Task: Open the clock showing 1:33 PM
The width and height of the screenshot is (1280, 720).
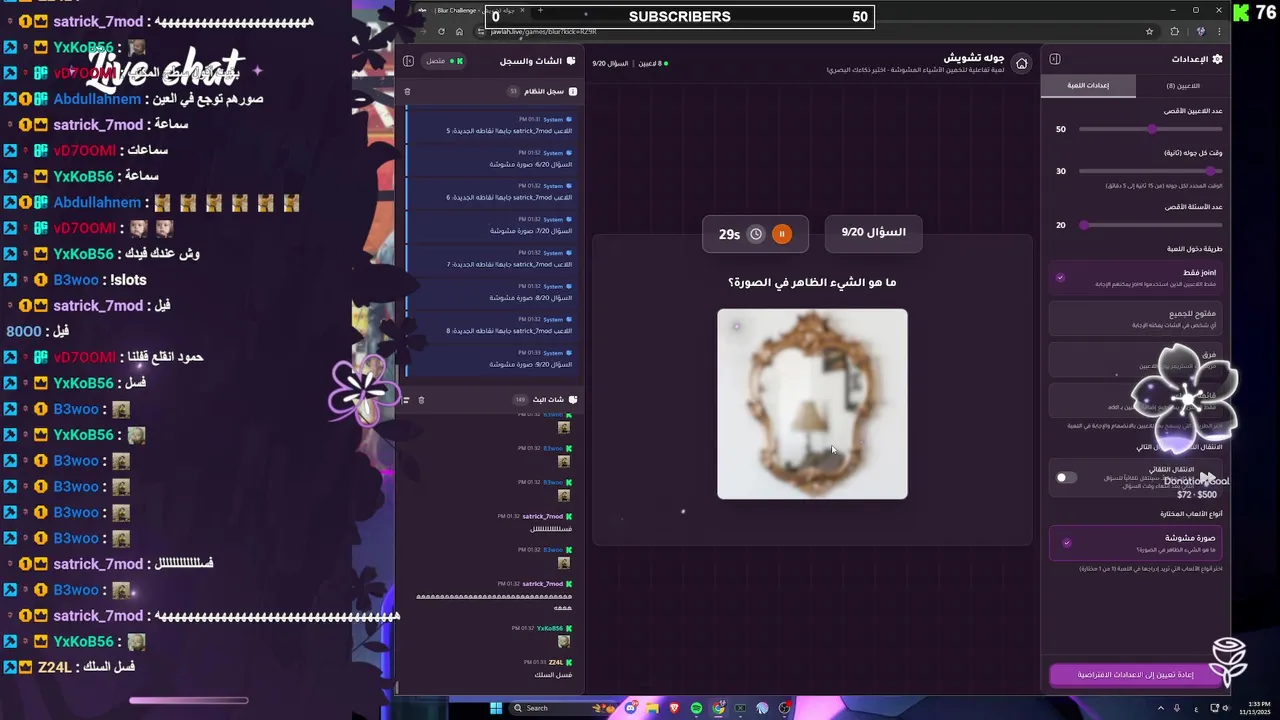Action: 1254,708
